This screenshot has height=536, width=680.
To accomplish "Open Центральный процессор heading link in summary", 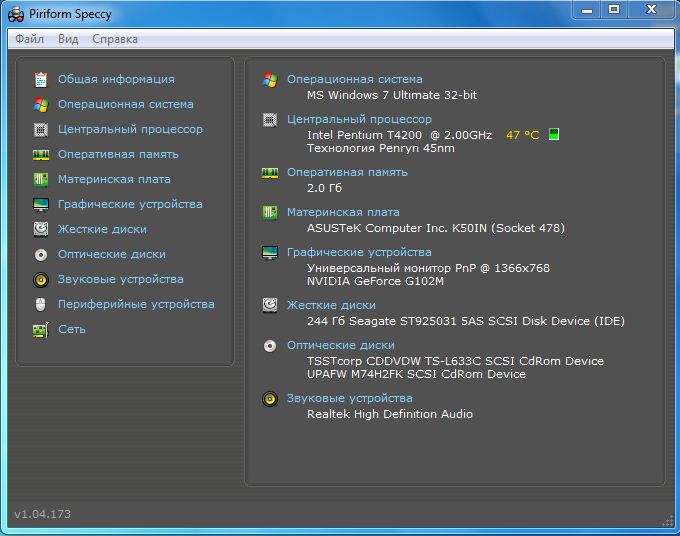I will pos(359,119).
